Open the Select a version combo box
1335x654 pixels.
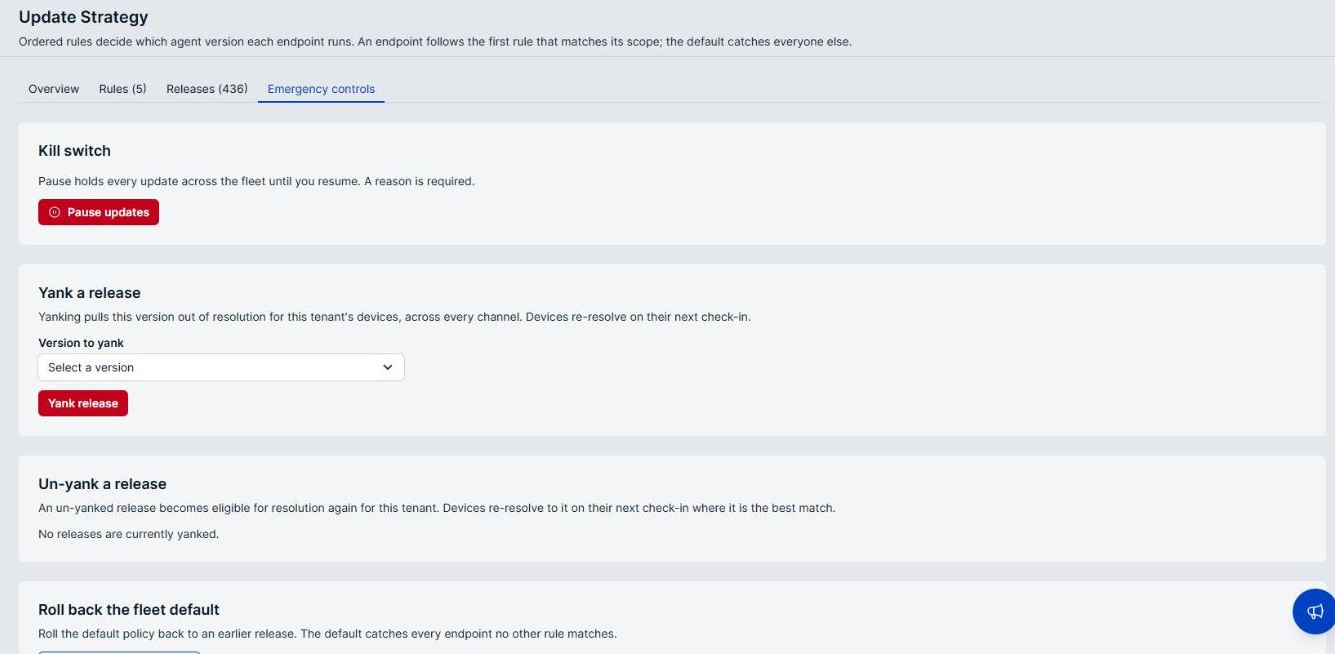point(221,367)
